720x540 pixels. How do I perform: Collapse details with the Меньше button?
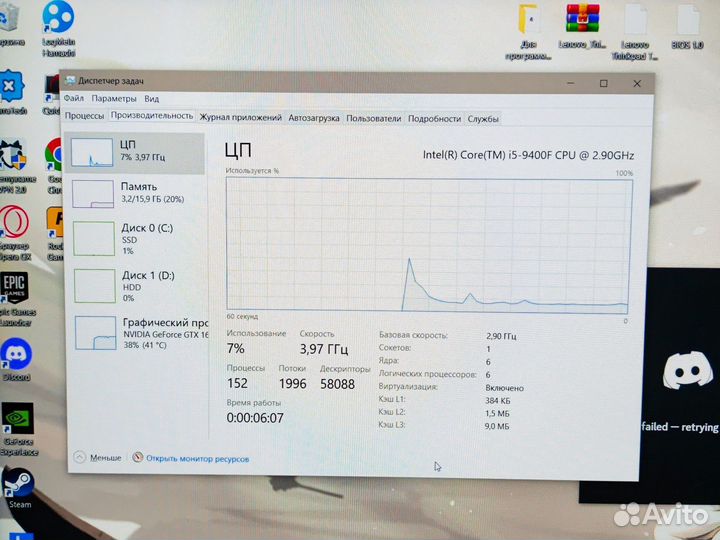pyautogui.click(x=97, y=457)
